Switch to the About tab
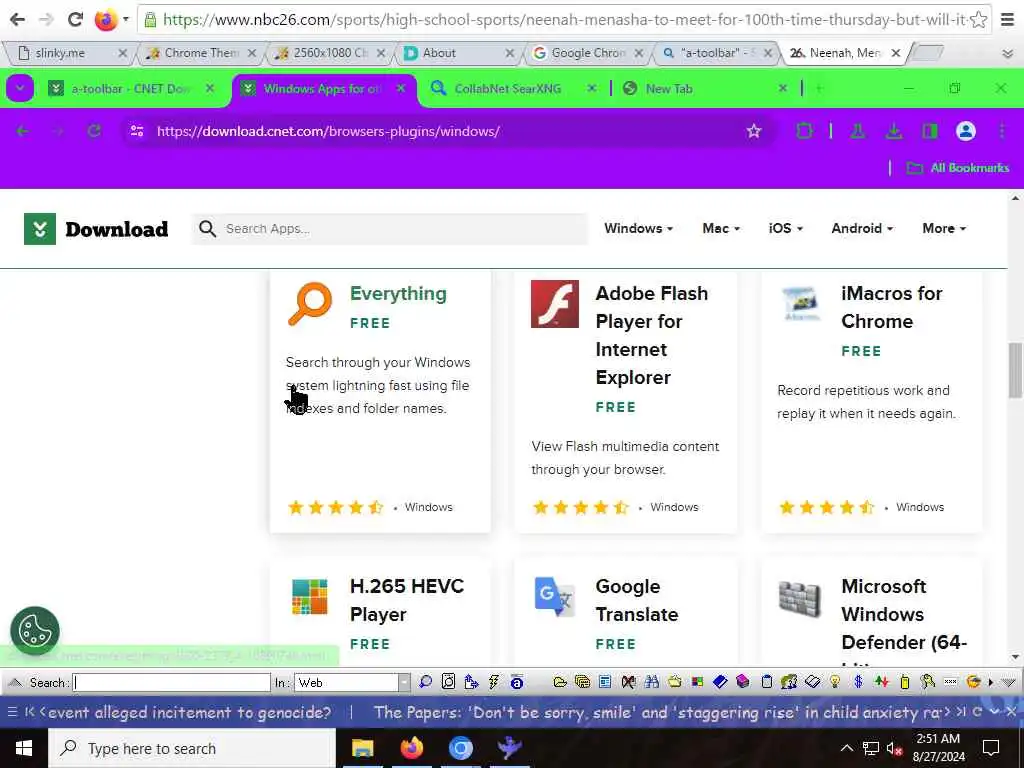Screen dimensions: 1024x768 point(459,53)
